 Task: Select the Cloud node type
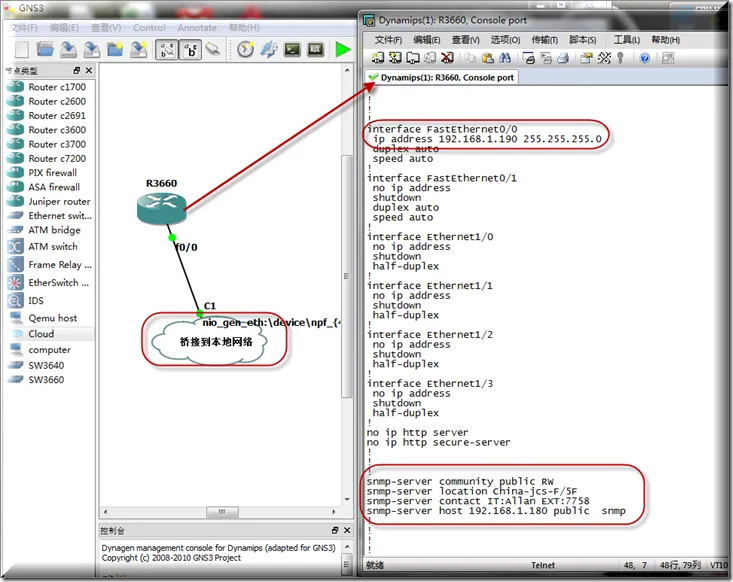(50, 334)
